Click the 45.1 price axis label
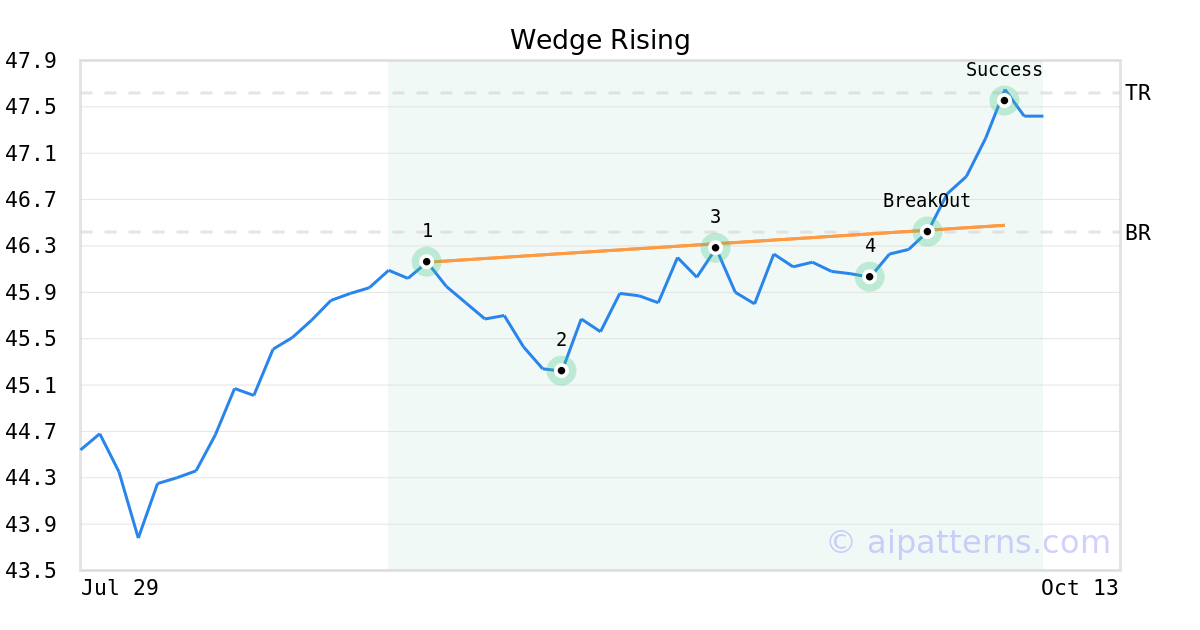 (x=31, y=385)
